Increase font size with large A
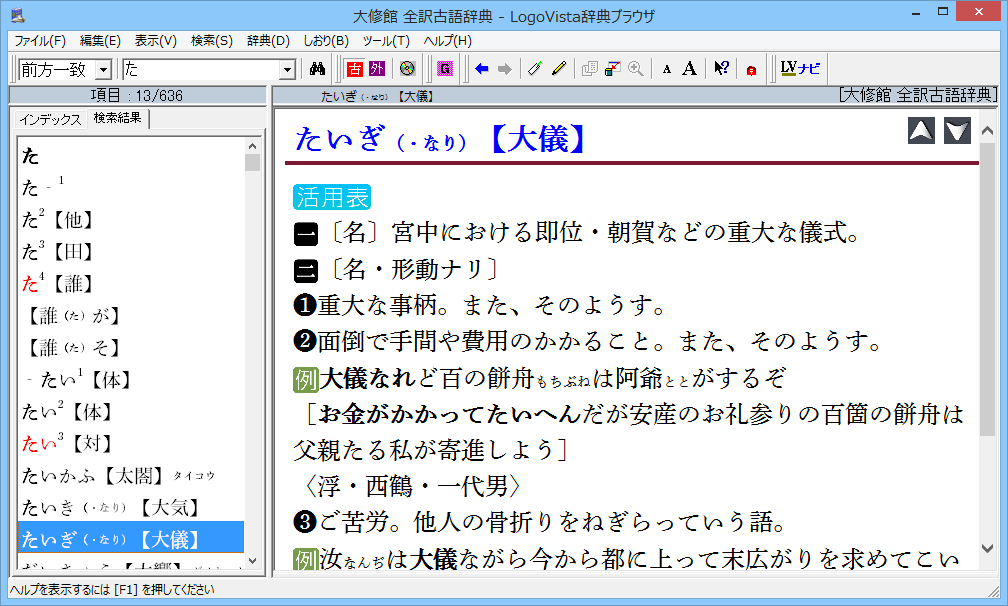This screenshot has width=1008, height=606. [689, 69]
